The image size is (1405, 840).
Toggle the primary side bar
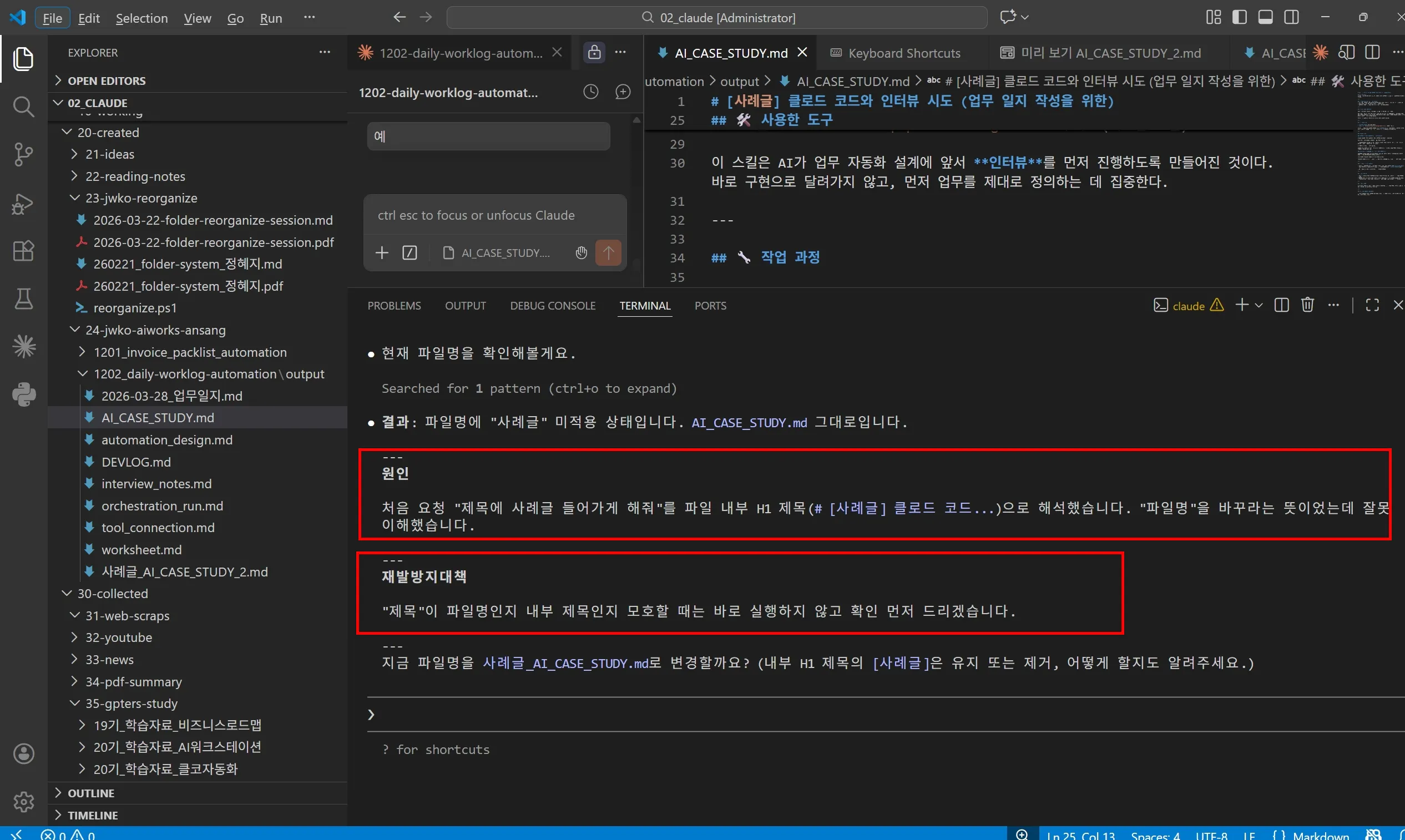click(x=1239, y=18)
